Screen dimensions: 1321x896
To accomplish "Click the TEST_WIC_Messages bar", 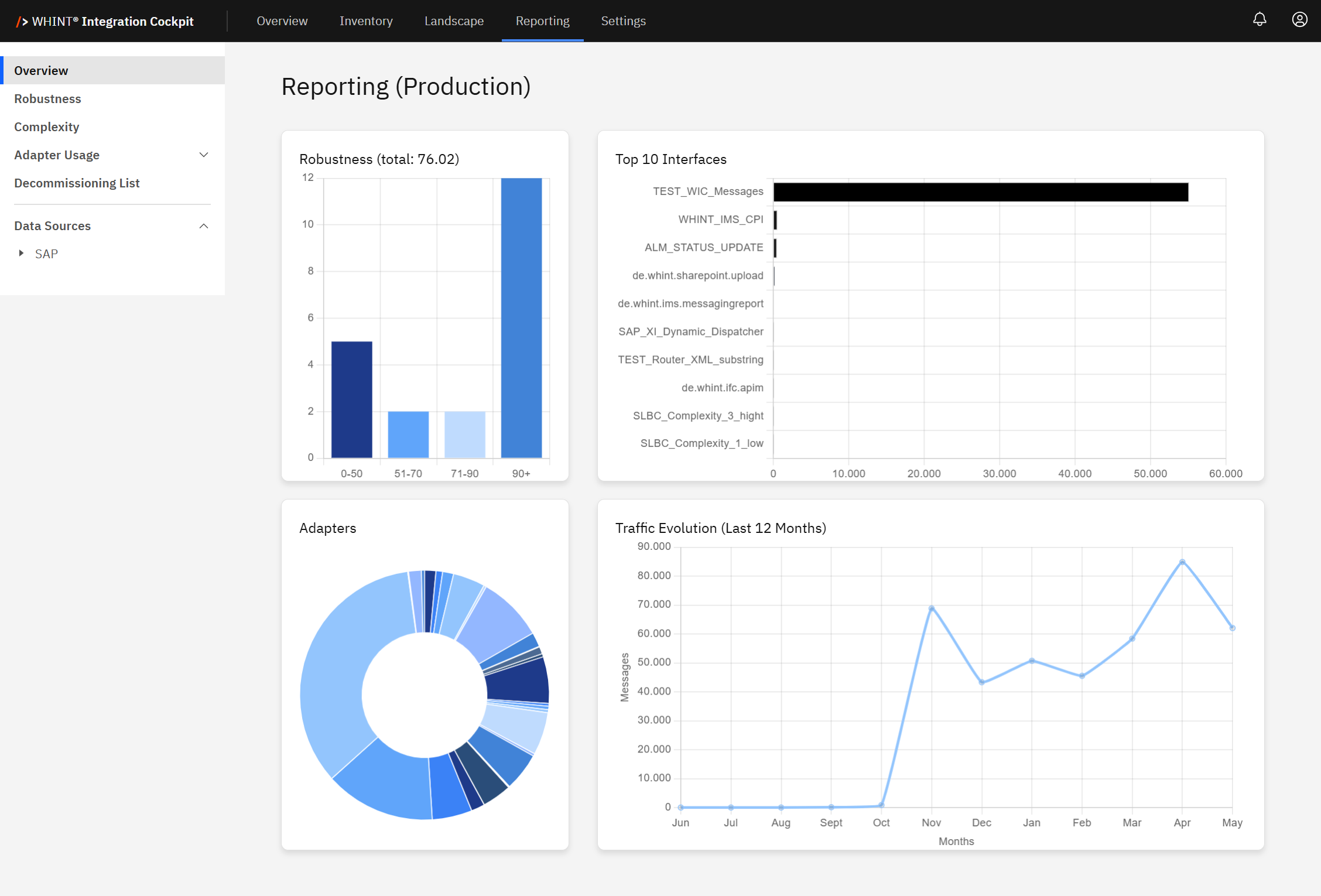I will coord(980,192).
